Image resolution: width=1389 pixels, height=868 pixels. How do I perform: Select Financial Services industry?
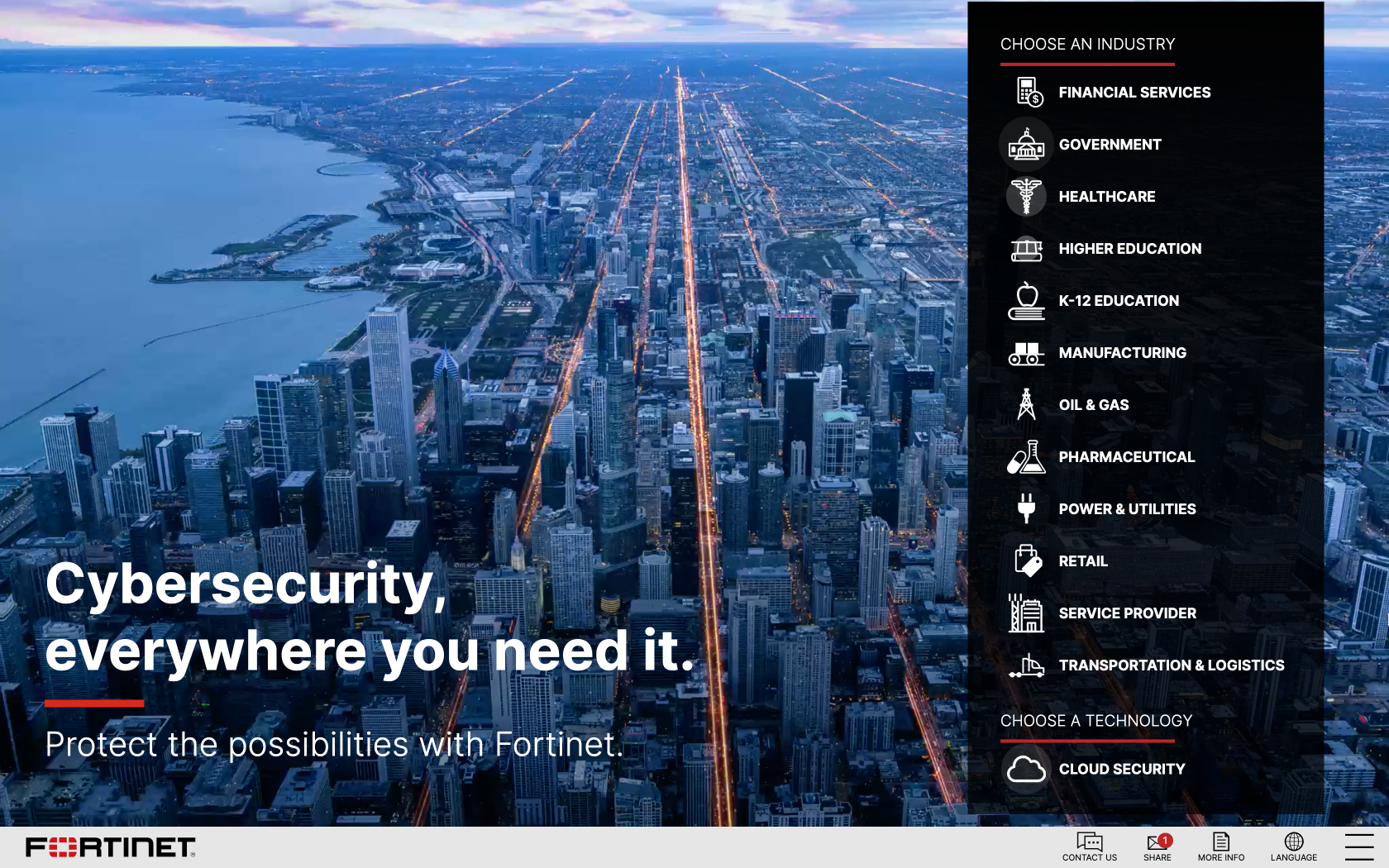(x=1134, y=93)
